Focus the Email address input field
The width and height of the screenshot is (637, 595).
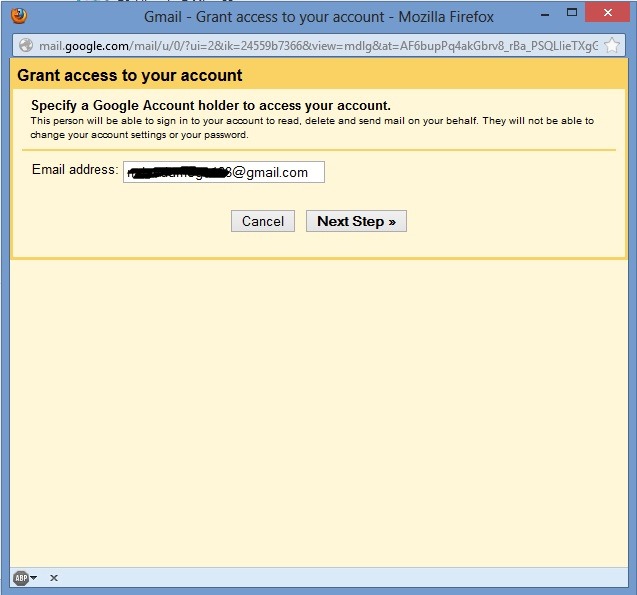224,172
